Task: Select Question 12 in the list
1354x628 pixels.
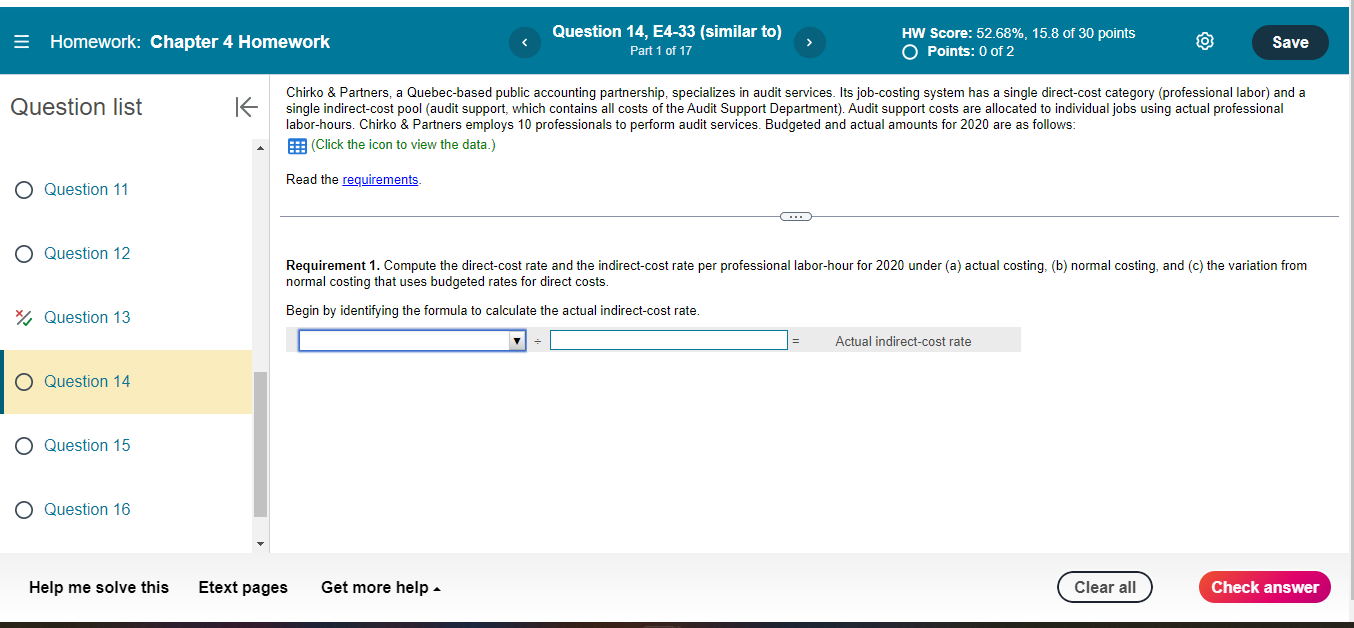Action: tap(86, 253)
